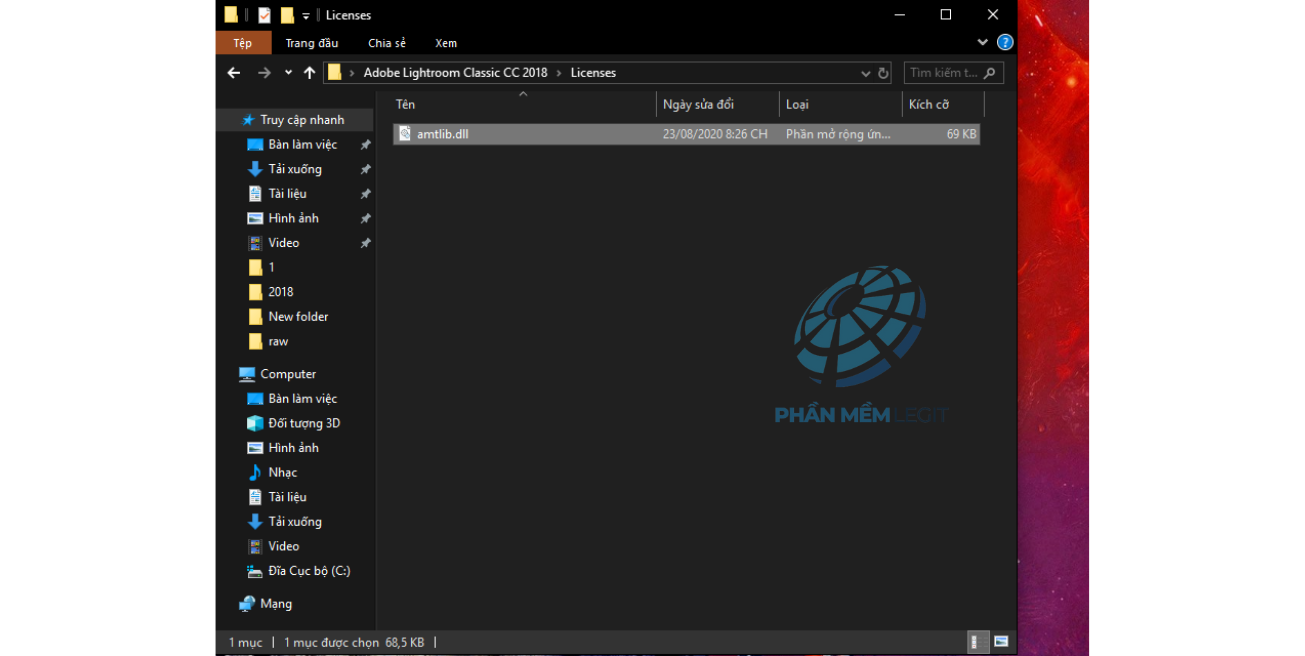Click the Forward navigation arrow

[264, 73]
